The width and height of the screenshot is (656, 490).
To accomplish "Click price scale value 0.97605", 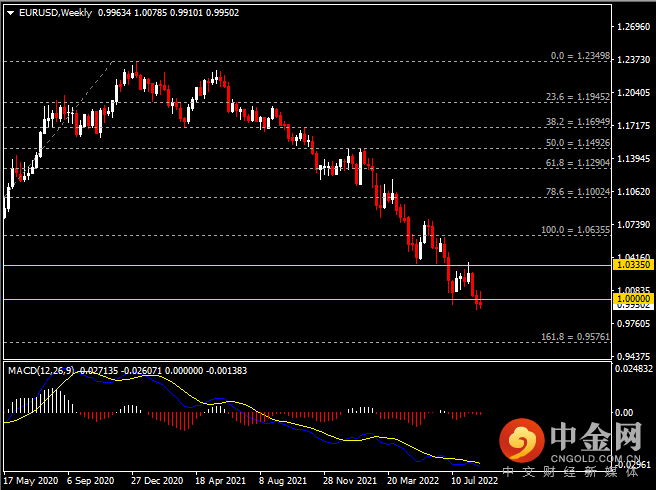I will (x=633, y=324).
